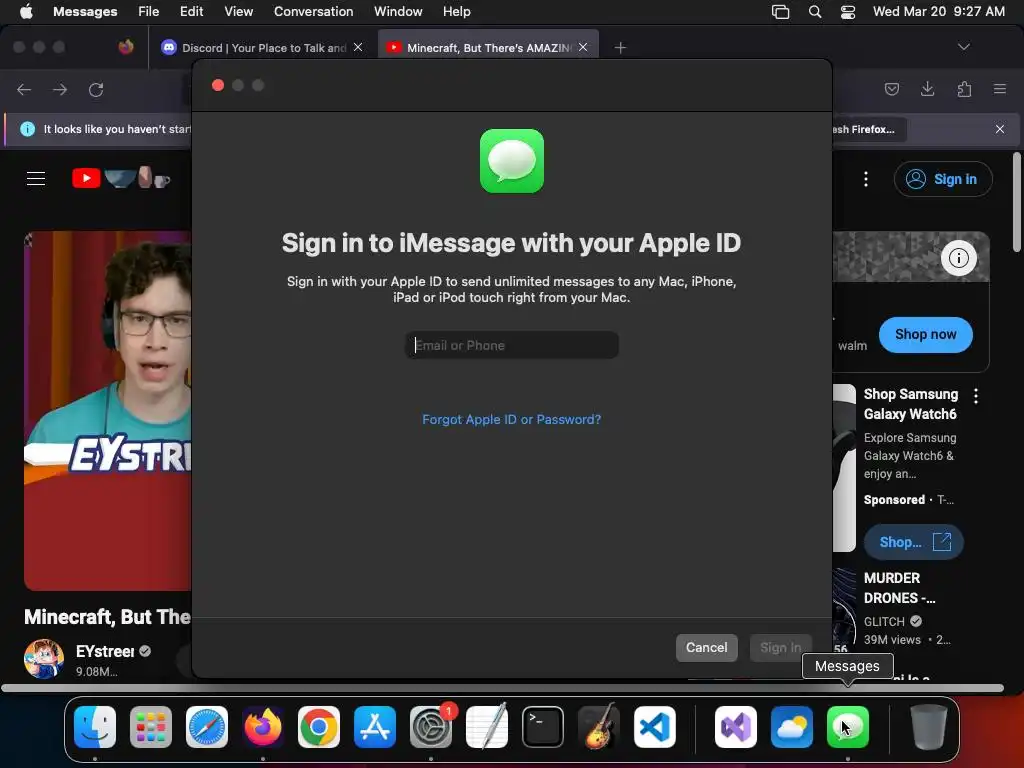Click the YouTube page vertical scrollbar
This screenshot has height=768, width=1024.
1016,202
